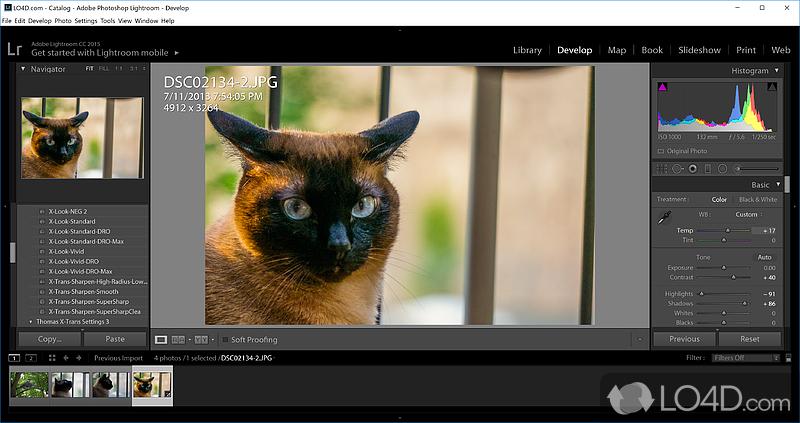
Task: Click the Shadows slider handle
Action: coord(744,304)
